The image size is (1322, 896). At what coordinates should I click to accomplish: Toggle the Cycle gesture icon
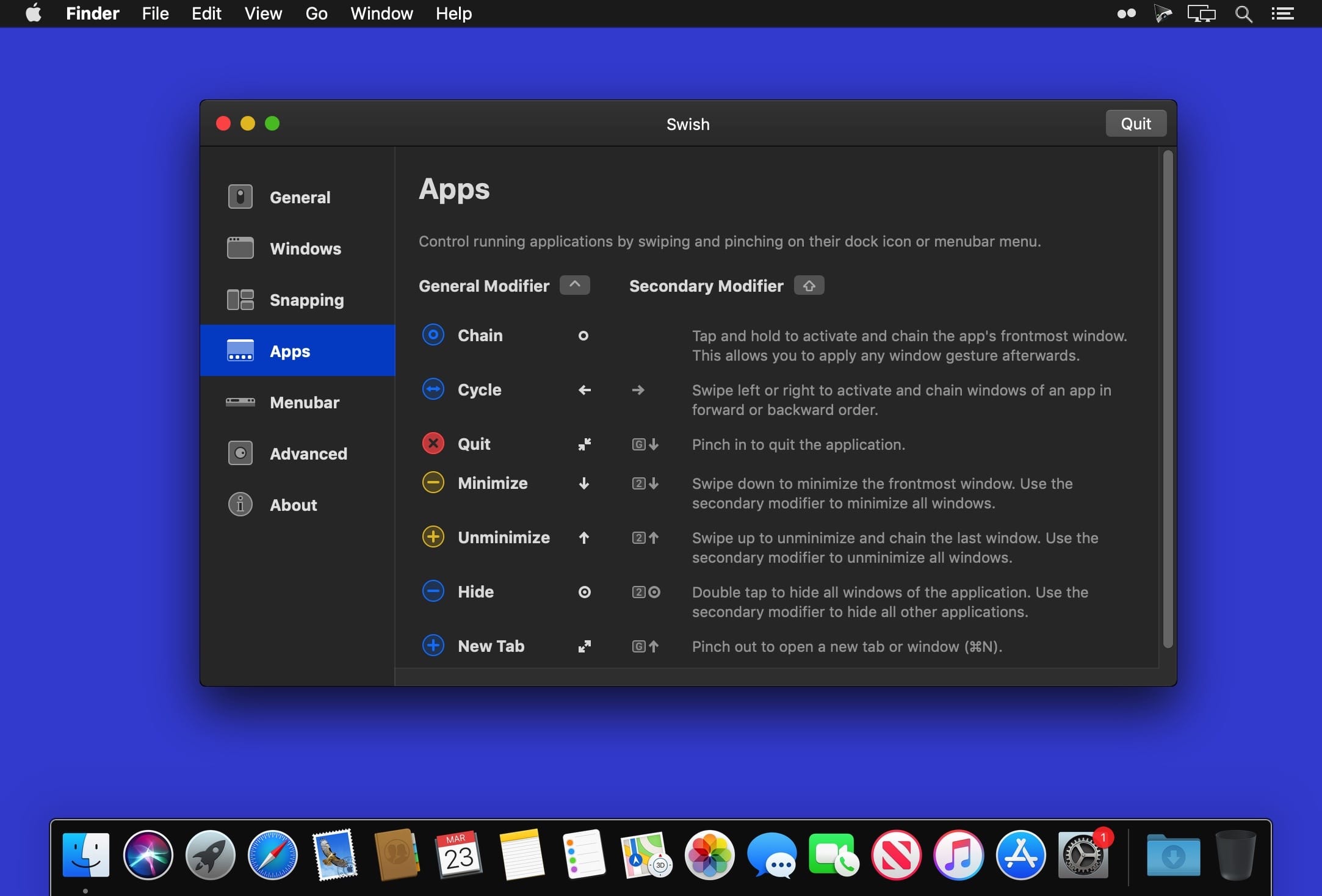click(x=433, y=389)
